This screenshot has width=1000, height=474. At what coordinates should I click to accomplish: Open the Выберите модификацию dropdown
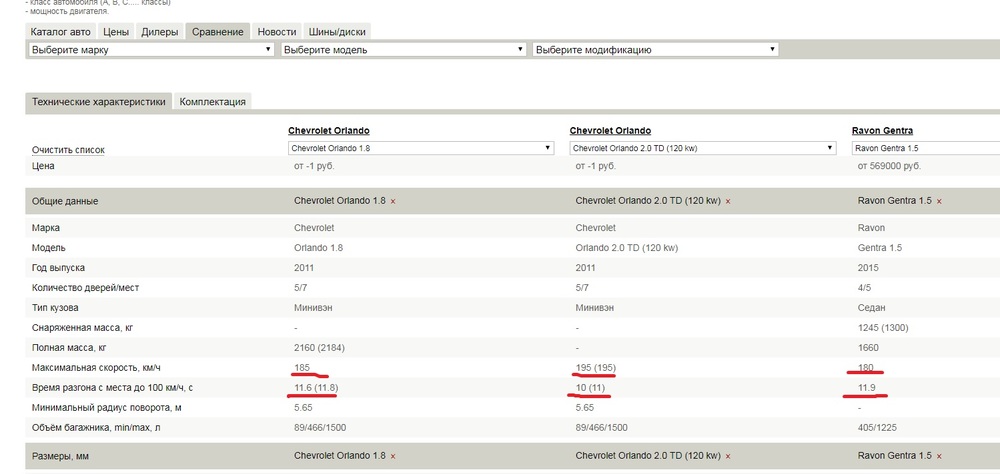[x=655, y=49]
